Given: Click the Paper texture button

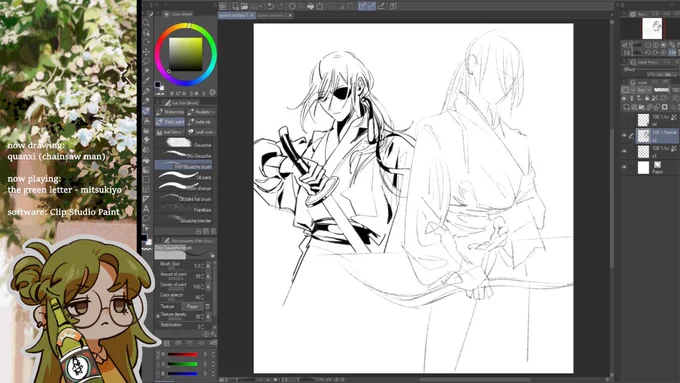Looking at the screenshot, I should pos(193,306).
